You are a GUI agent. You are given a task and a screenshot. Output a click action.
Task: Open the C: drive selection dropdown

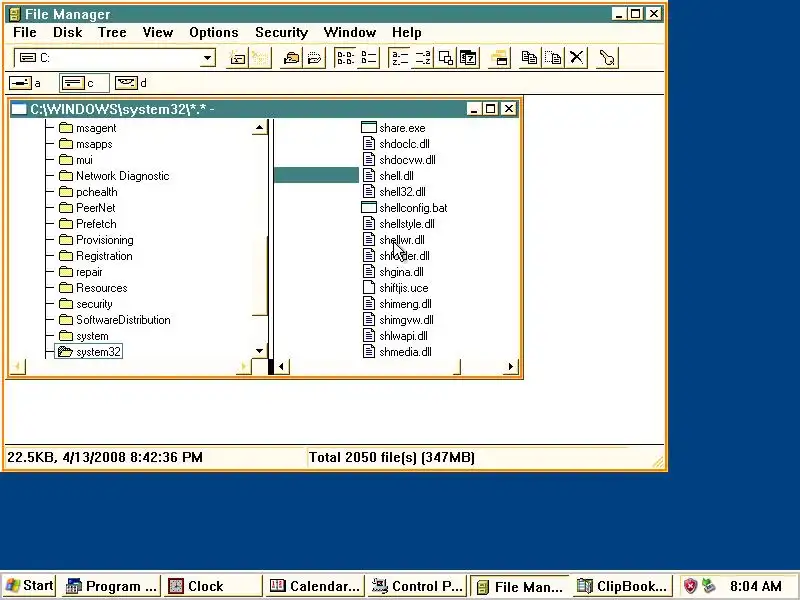207,58
